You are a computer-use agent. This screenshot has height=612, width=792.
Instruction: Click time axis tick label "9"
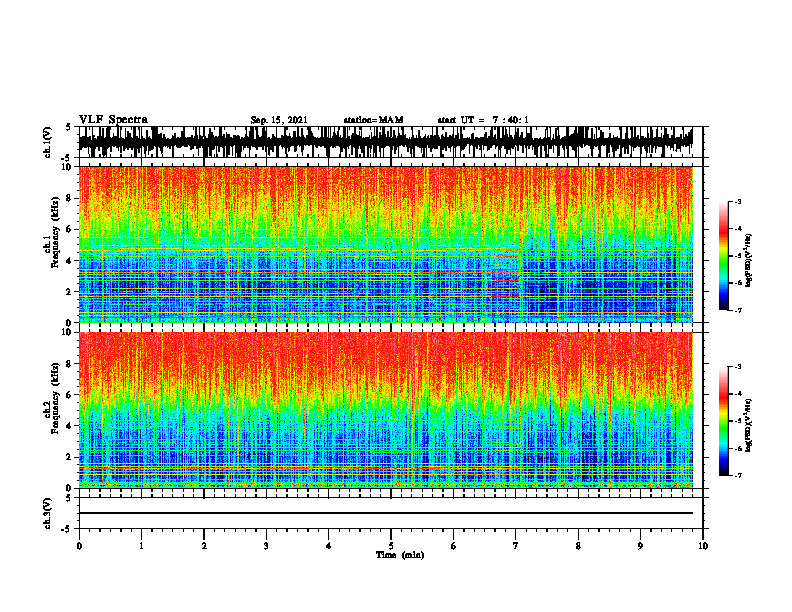coord(640,546)
